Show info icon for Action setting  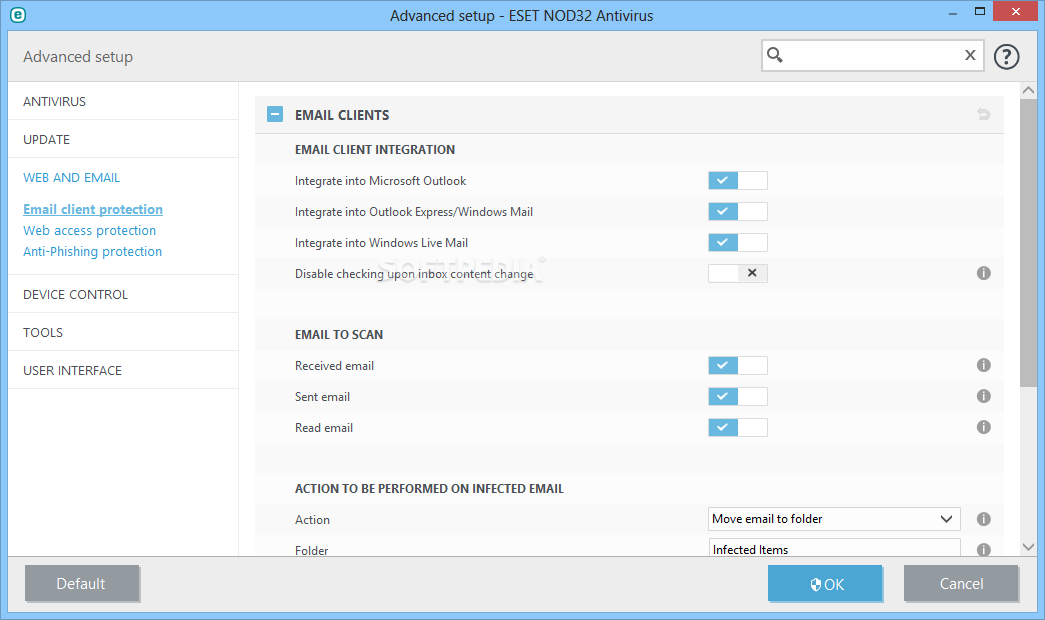pos(984,519)
